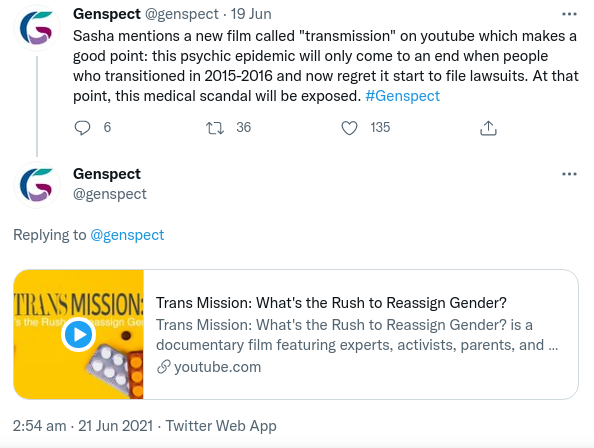594x448 pixels.
Task: Open @genspect in Replying to line
Action: tap(127, 235)
